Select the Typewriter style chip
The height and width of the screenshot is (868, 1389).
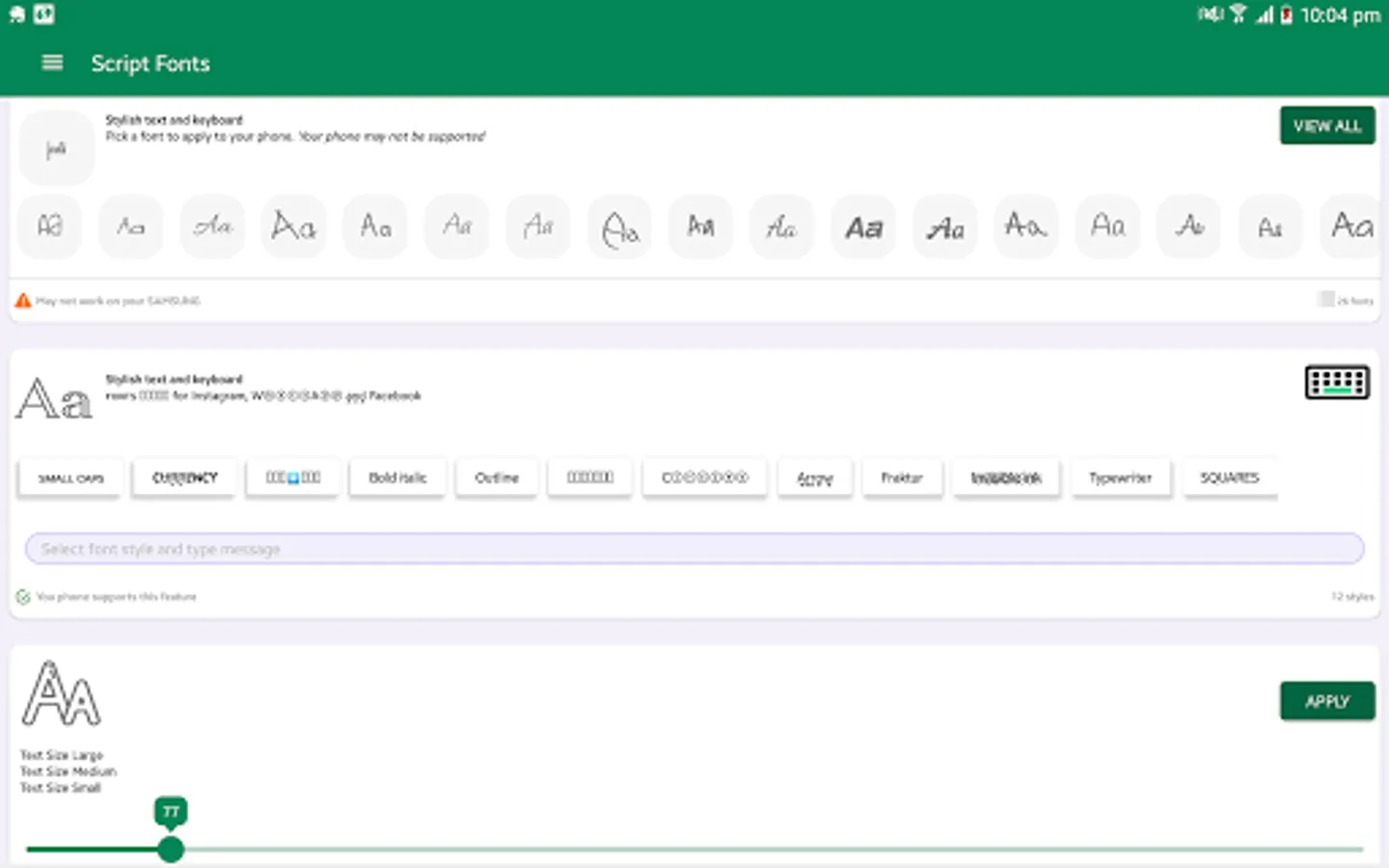coord(1121,476)
